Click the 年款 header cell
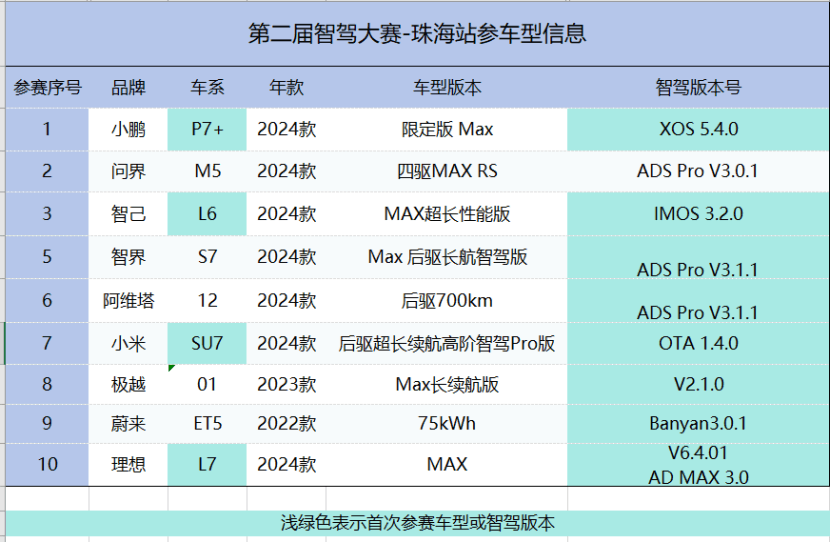The width and height of the screenshot is (830, 542). click(x=286, y=88)
